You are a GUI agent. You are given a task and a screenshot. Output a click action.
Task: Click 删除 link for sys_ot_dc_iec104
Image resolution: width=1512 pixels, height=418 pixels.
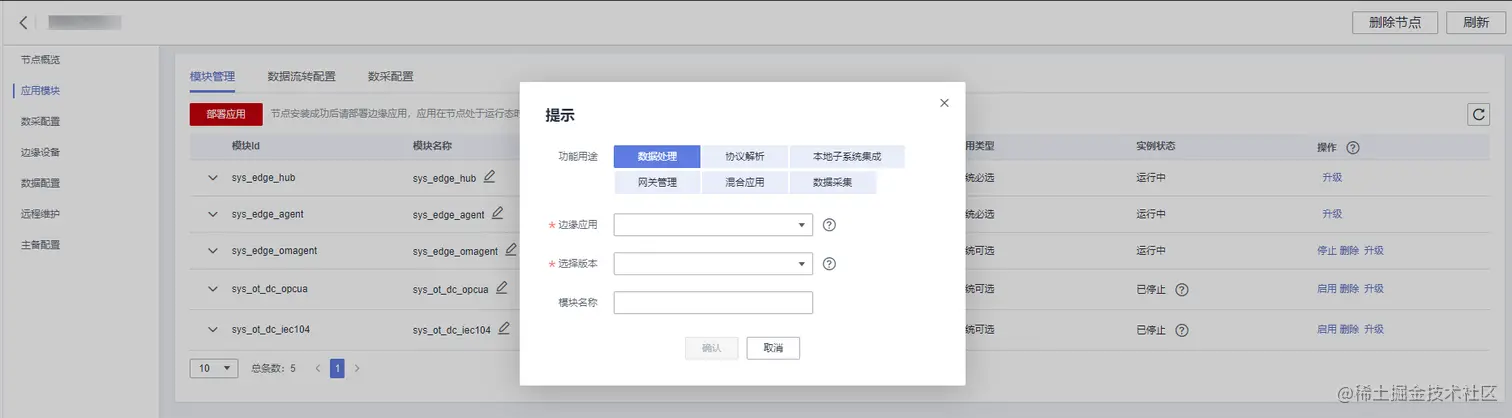tap(1350, 329)
